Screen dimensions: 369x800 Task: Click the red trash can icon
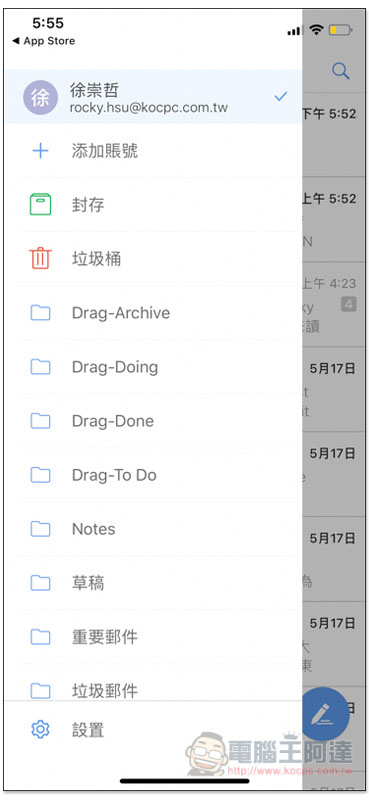40,259
